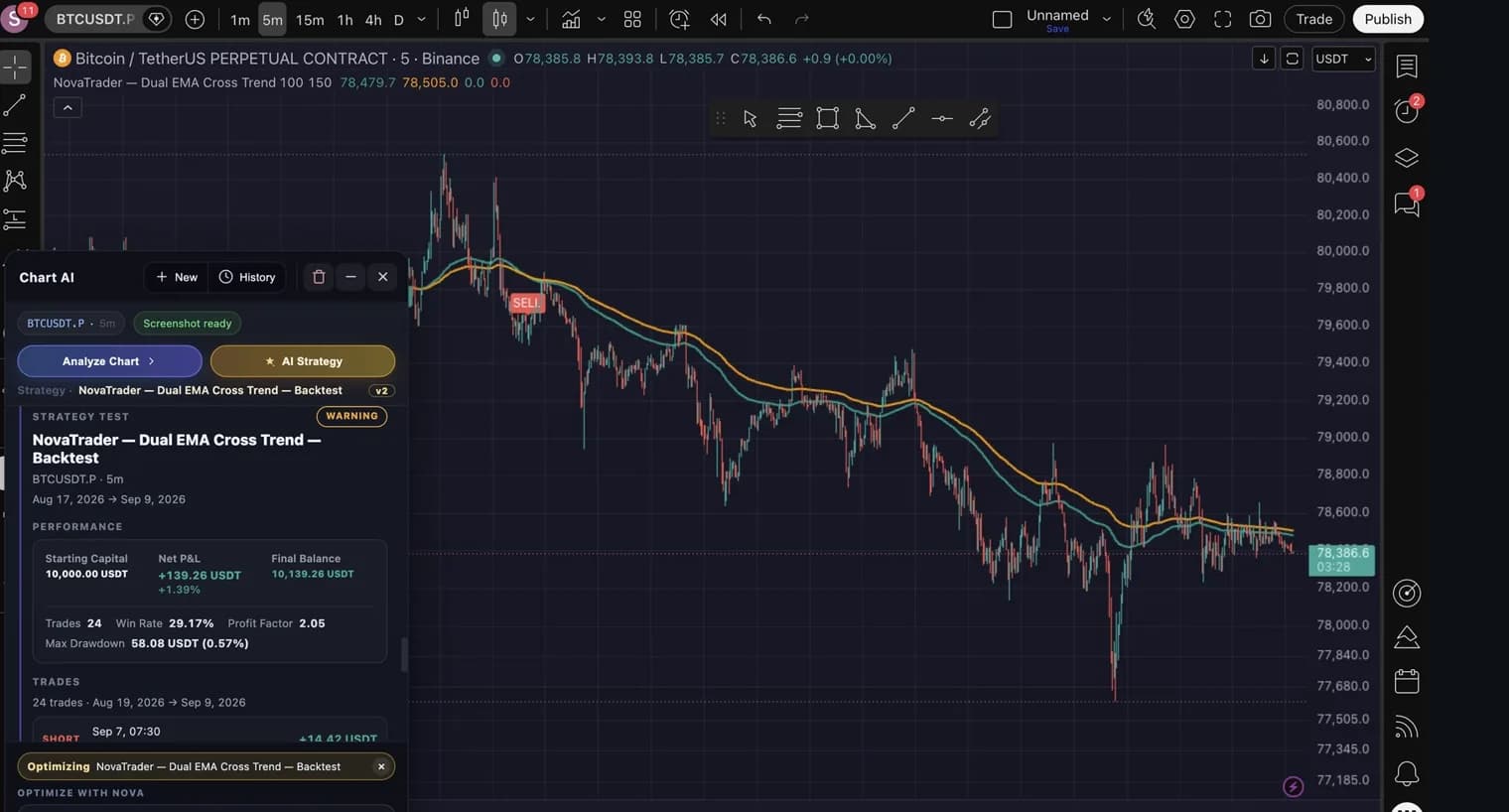Open the watchlist panel icon in right sidebar
Screen dimensions: 1509x812
click(x=1407, y=67)
